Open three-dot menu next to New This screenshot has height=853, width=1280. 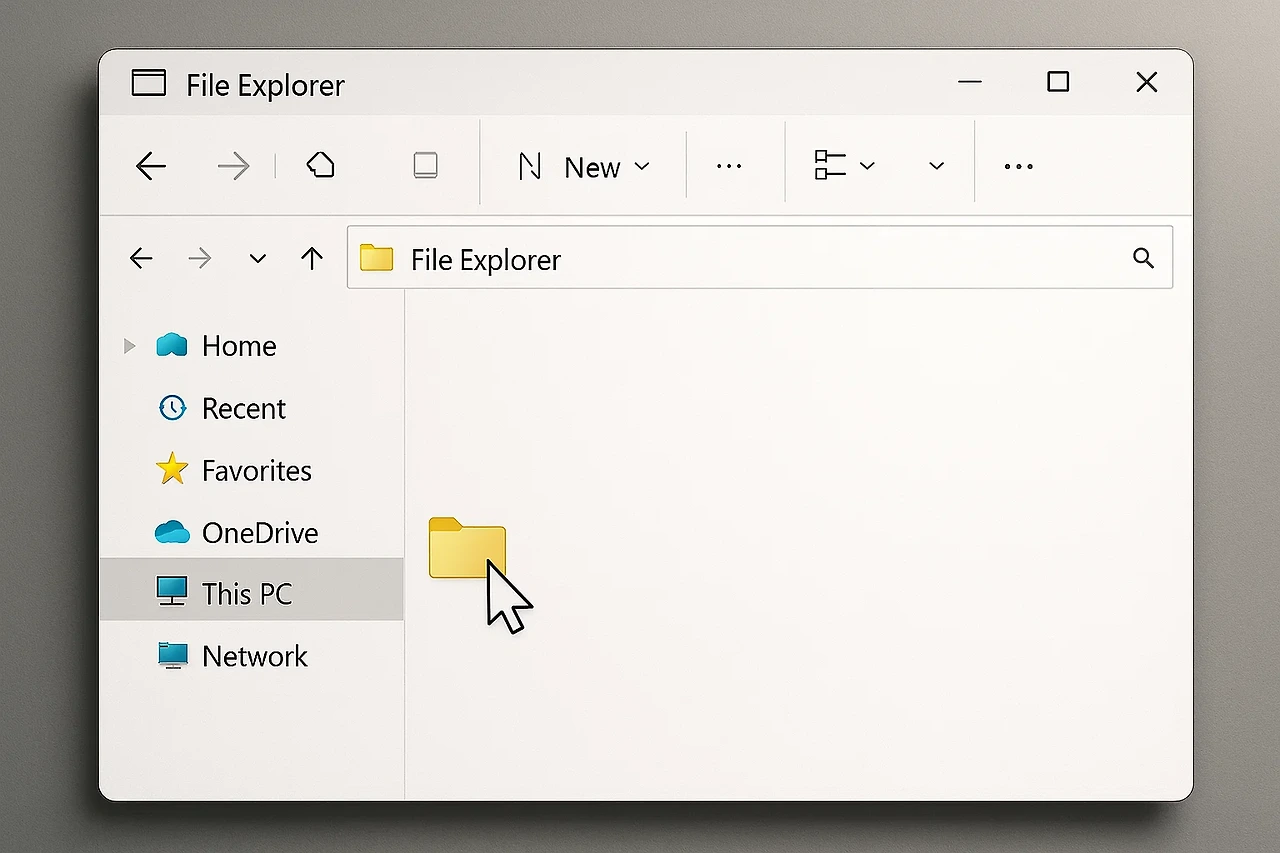(x=729, y=167)
